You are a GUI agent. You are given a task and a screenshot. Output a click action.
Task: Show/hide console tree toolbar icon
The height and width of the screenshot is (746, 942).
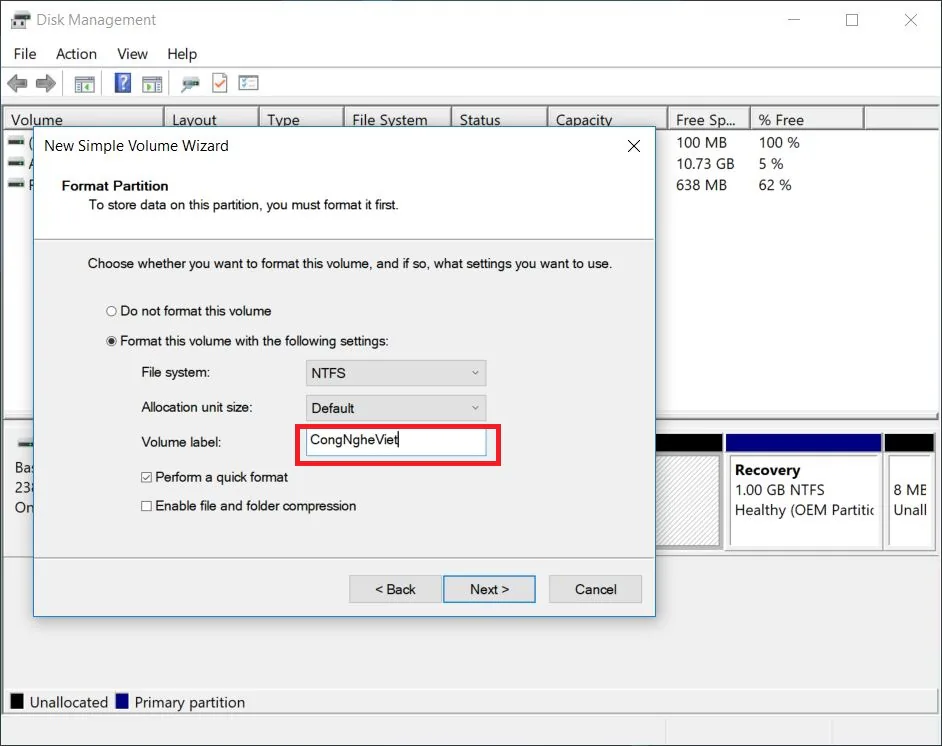(x=84, y=84)
